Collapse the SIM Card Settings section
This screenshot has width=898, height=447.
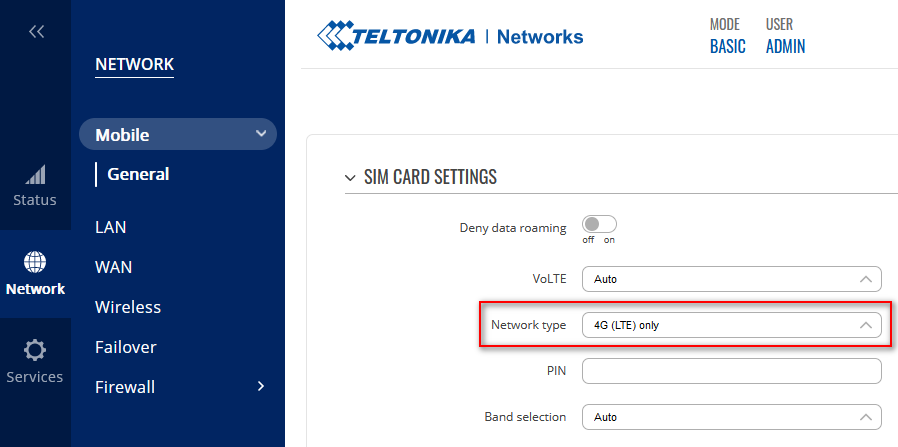pos(350,178)
